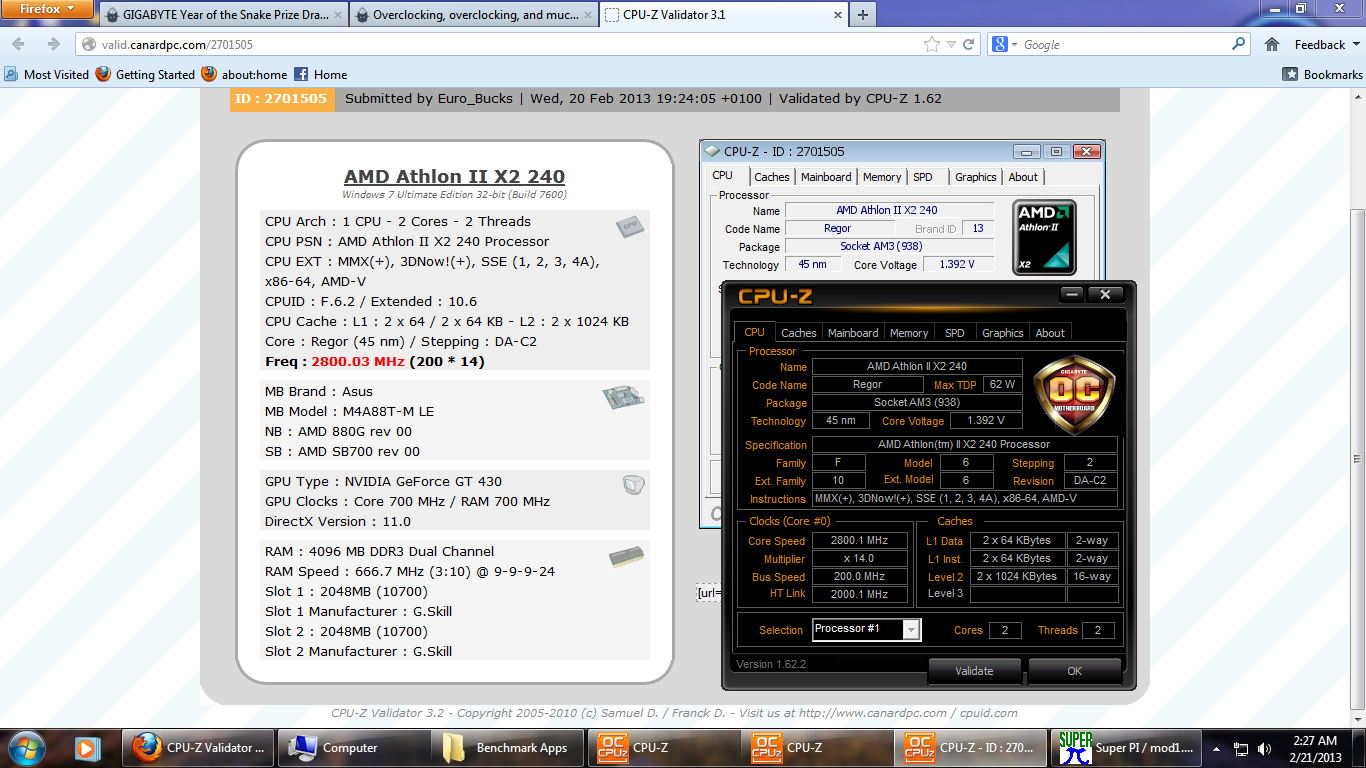This screenshot has width=1366, height=768.
Task: Open the Firefox application menu button
Action: click(x=47, y=10)
